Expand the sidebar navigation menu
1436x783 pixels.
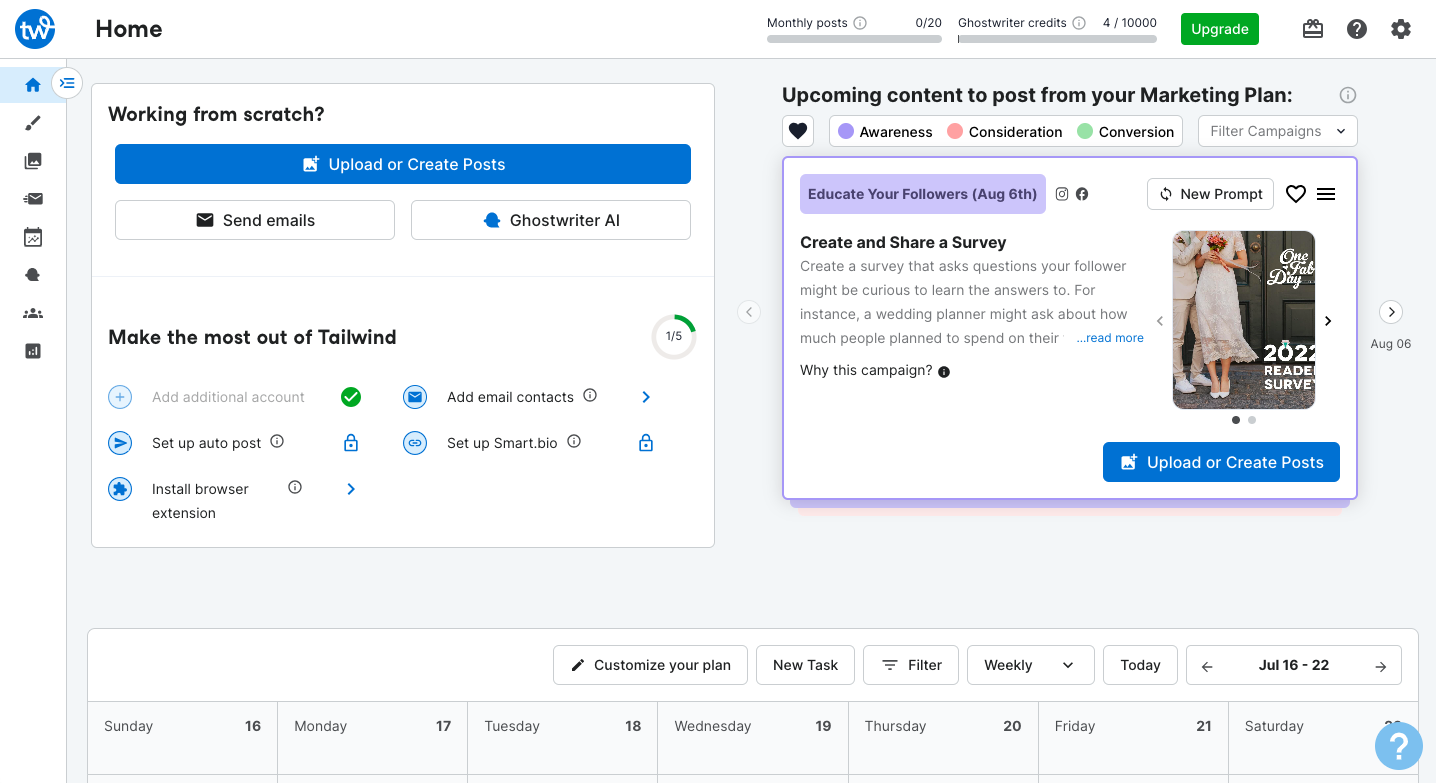click(x=67, y=83)
